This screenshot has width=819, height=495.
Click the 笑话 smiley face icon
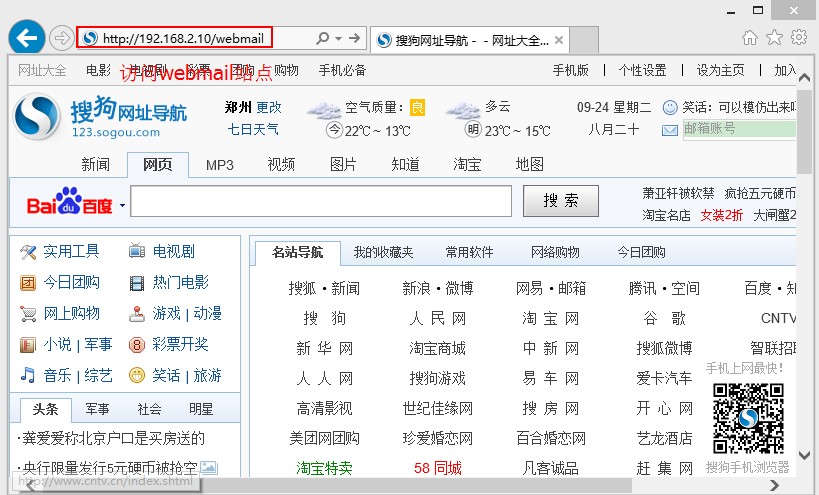tap(137, 375)
